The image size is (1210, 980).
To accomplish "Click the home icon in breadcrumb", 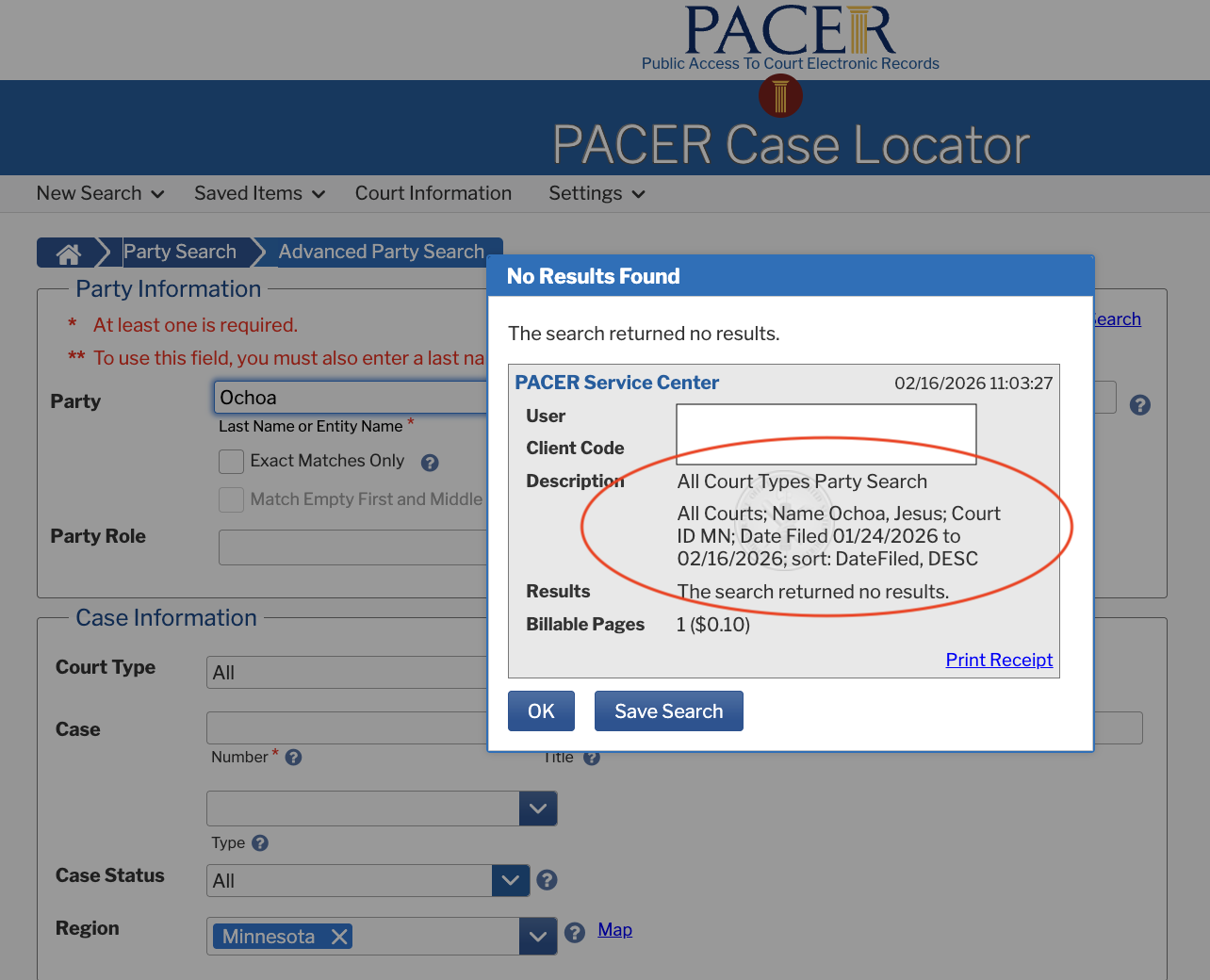I will coord(68,253).
